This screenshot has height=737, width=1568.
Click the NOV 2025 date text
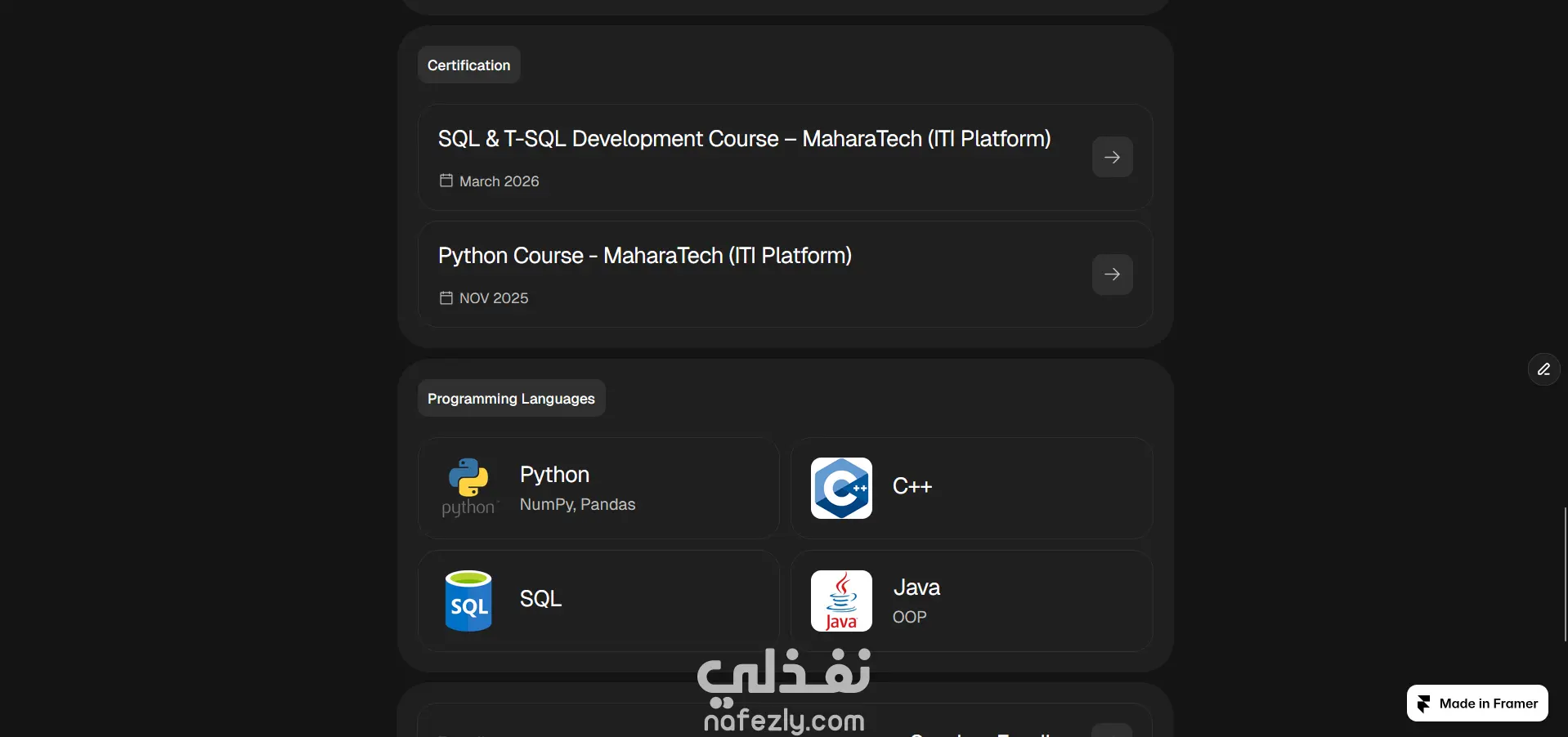pyautogui.click(x=494, y=298)
